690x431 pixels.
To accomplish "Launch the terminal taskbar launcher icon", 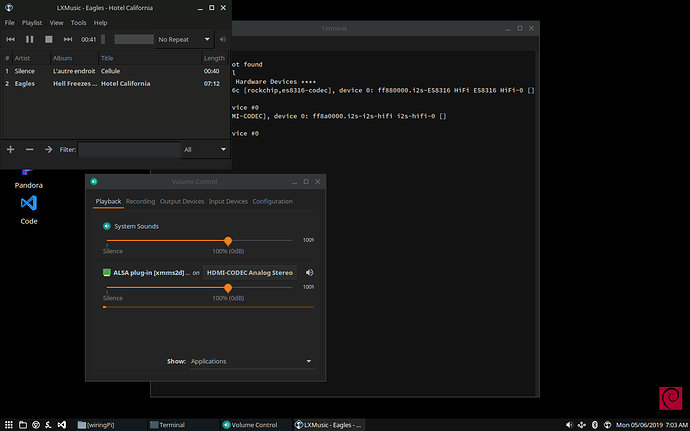I will (x=48, y=425).
